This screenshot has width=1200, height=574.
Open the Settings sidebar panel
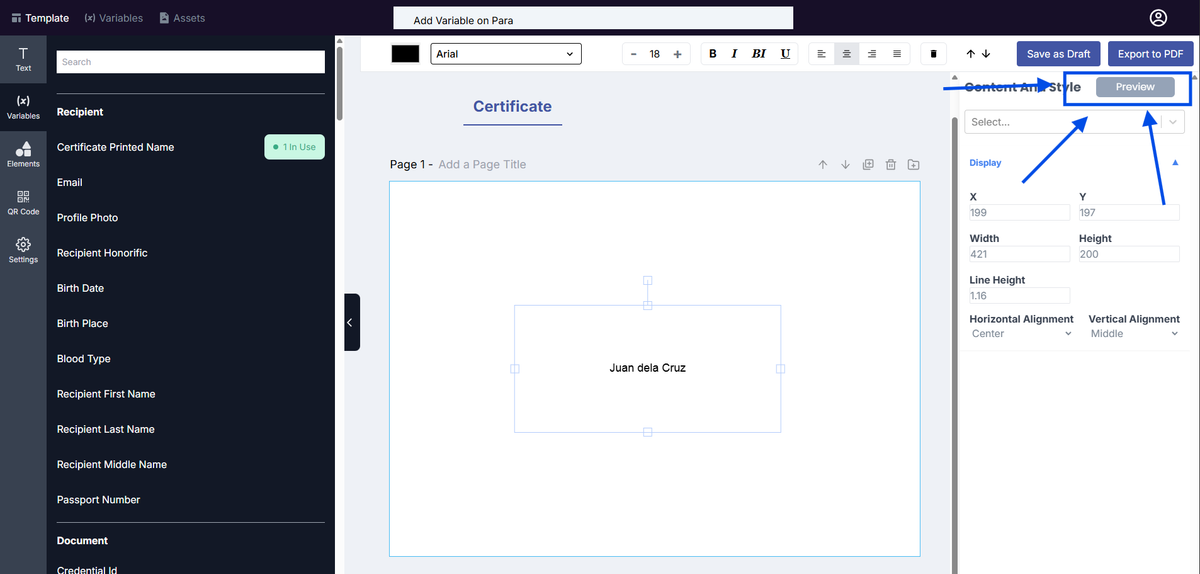click(x=23, y=250)
